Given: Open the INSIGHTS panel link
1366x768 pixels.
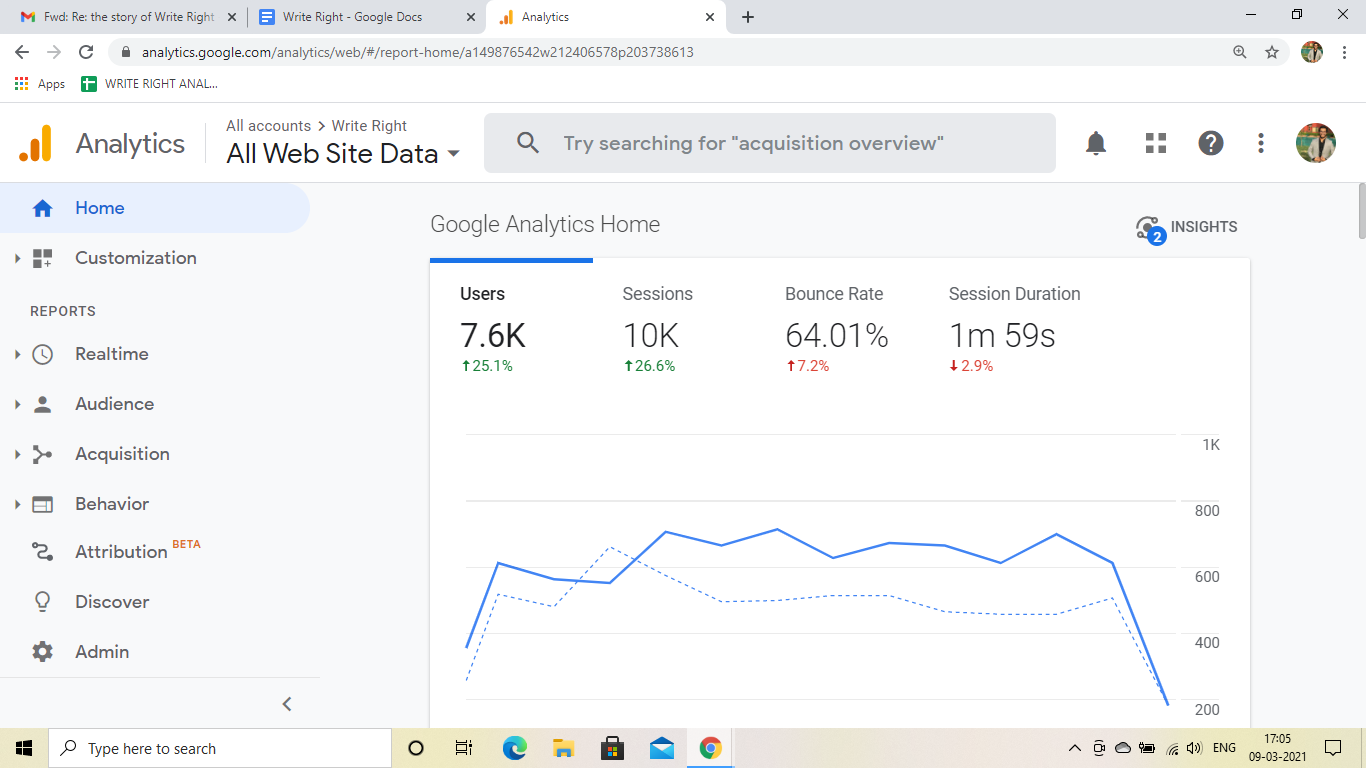Looking at the screenshot, I should click(x=1204, y=227).
